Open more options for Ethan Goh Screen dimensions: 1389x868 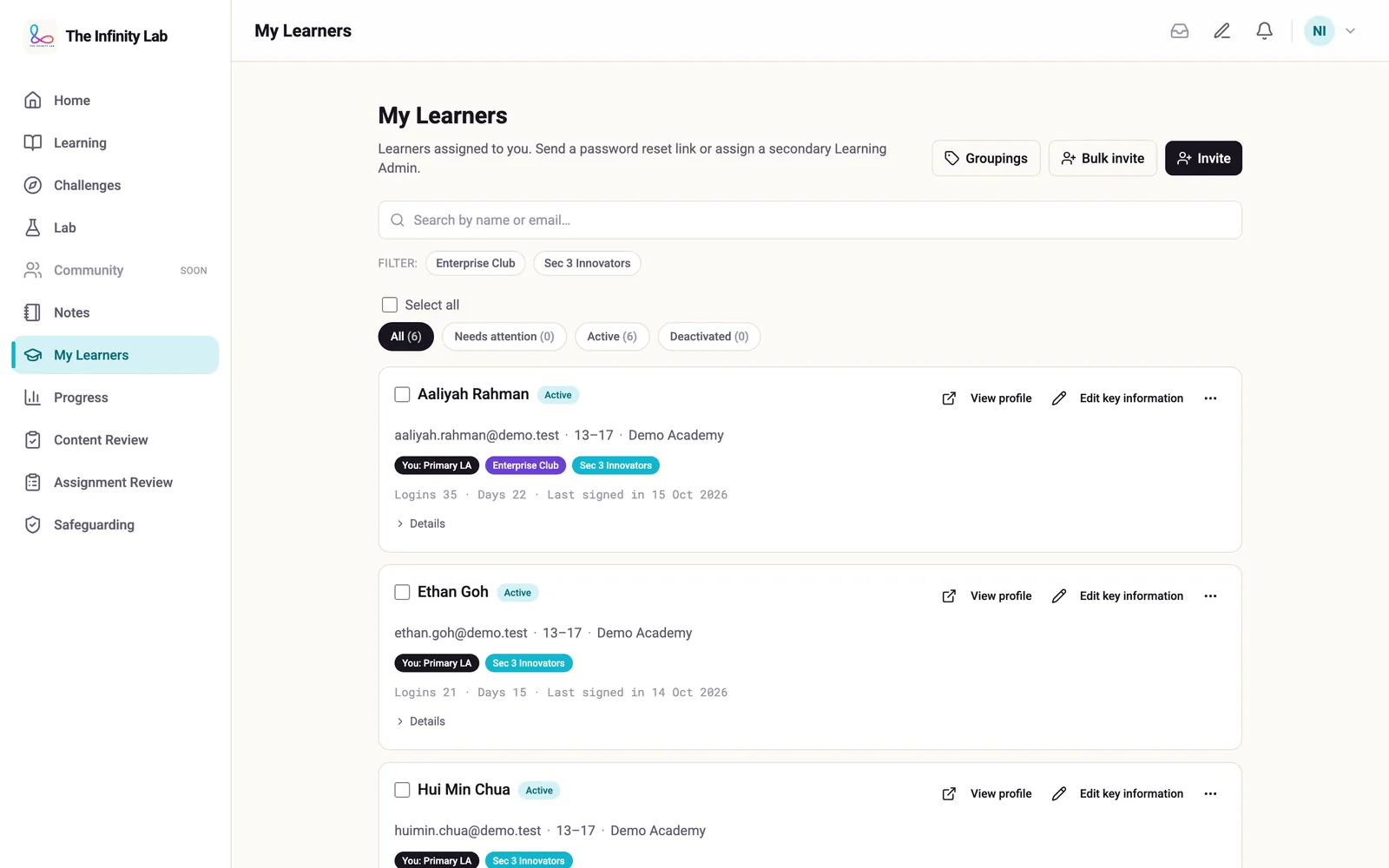click(1210, 596)
